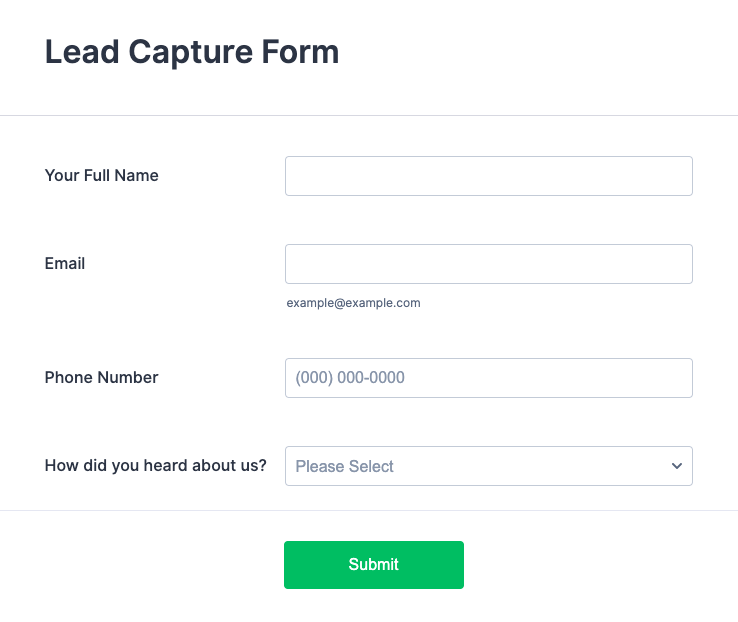The height and width of the screenshot is (622, 738).
Task: Select the "Please Select" placeholder text
Action: pyautogui.click(x=345, y=466)
